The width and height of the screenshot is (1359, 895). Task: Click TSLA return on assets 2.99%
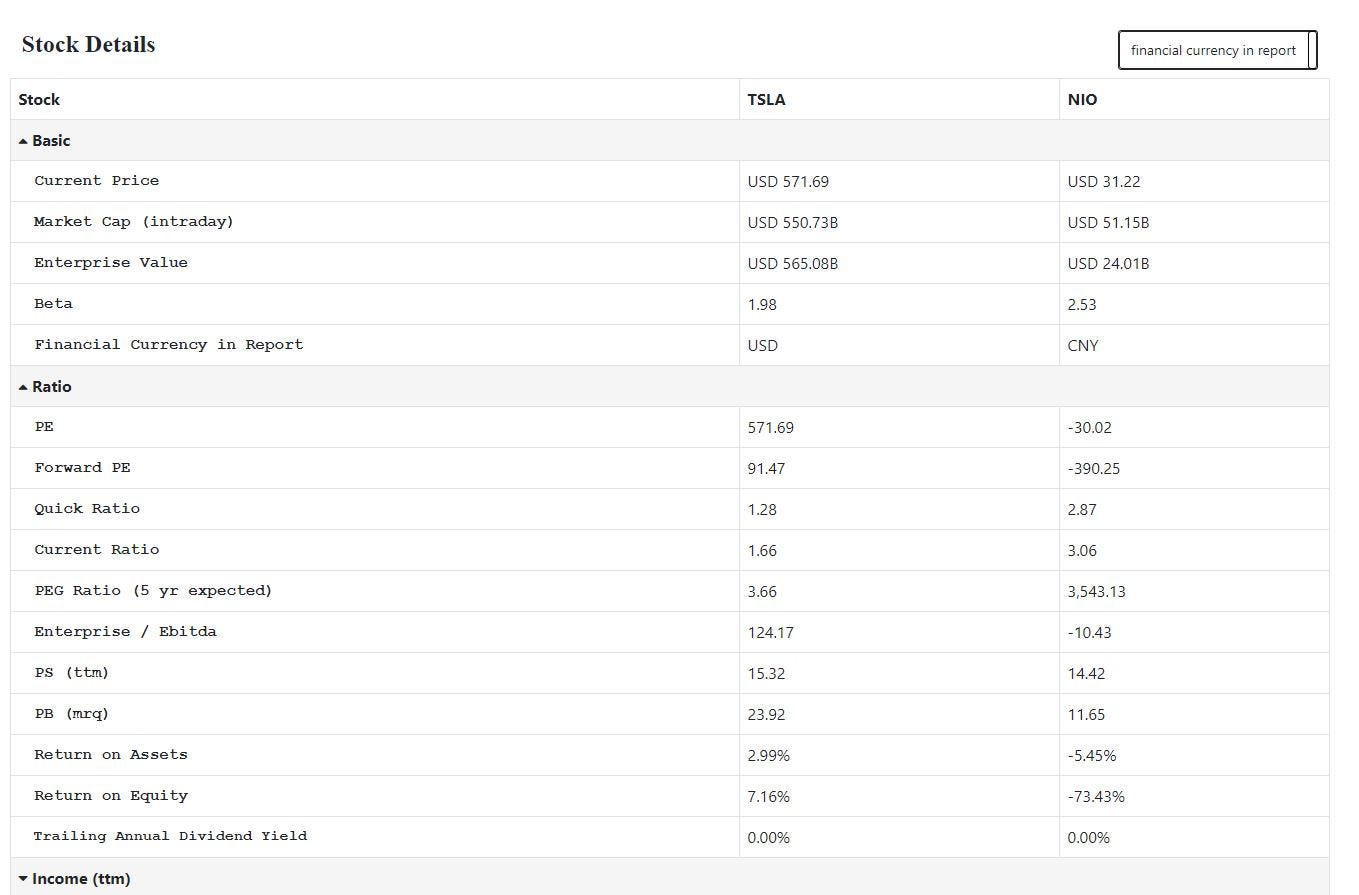tap(768, 756)
